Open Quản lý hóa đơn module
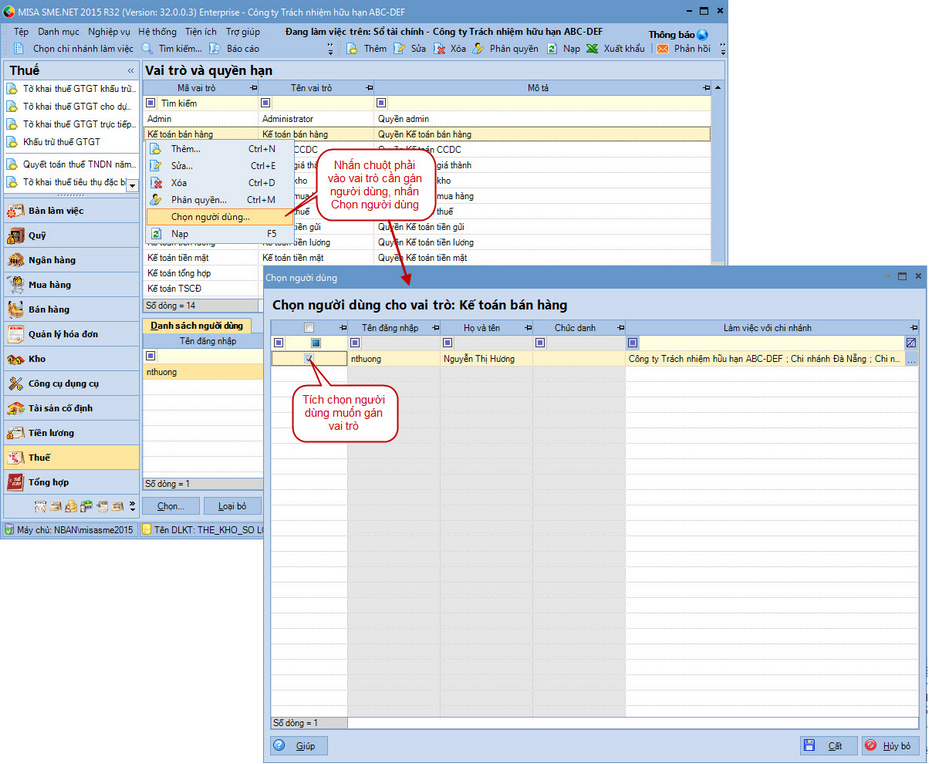Image resolution: width=929 pixels, height=764 pixels. point(72,334)
